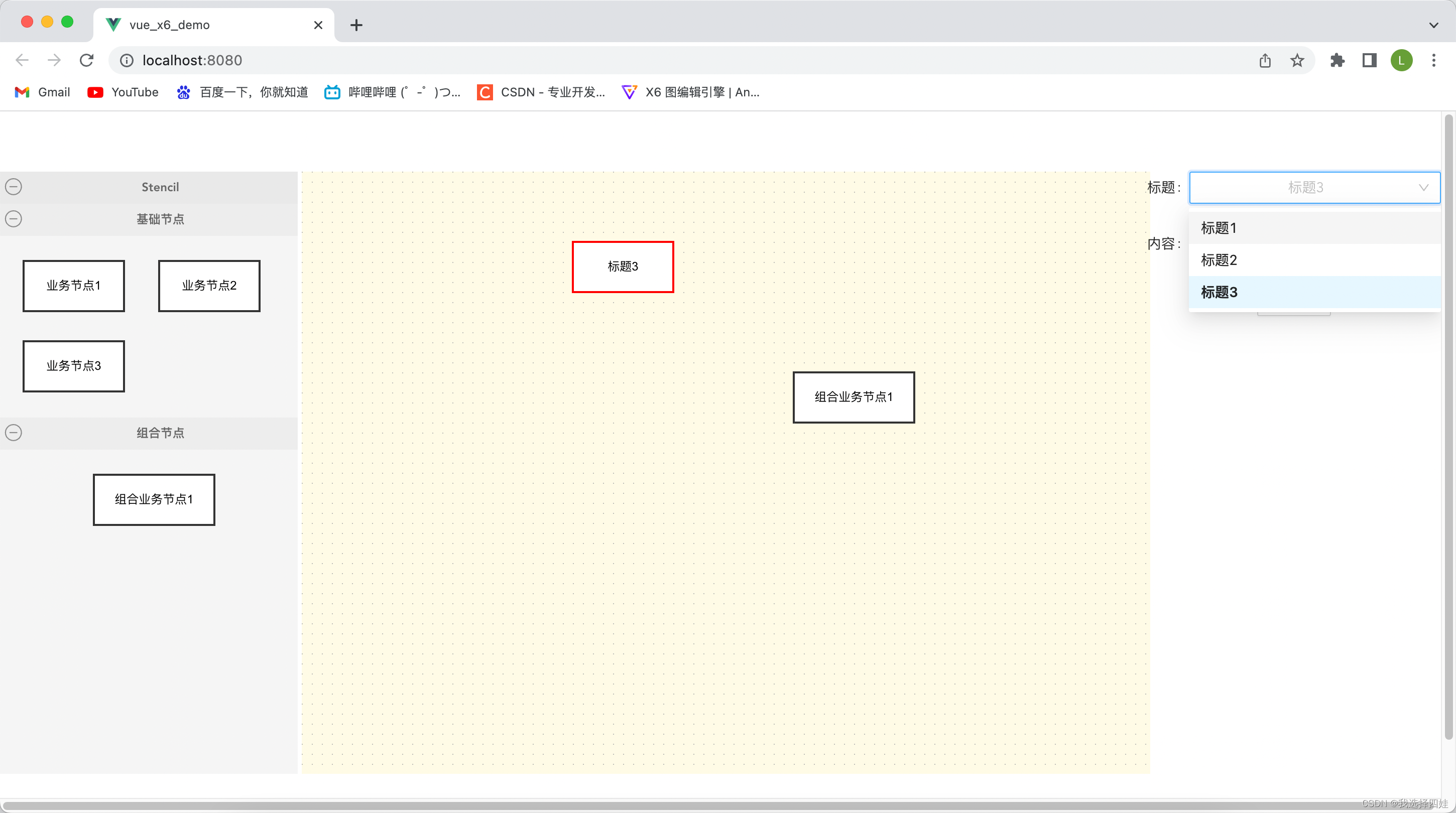The width and height of the screenshot is (1456, 813).
Task: Click the site info icon
Action: tap(127, 60)
